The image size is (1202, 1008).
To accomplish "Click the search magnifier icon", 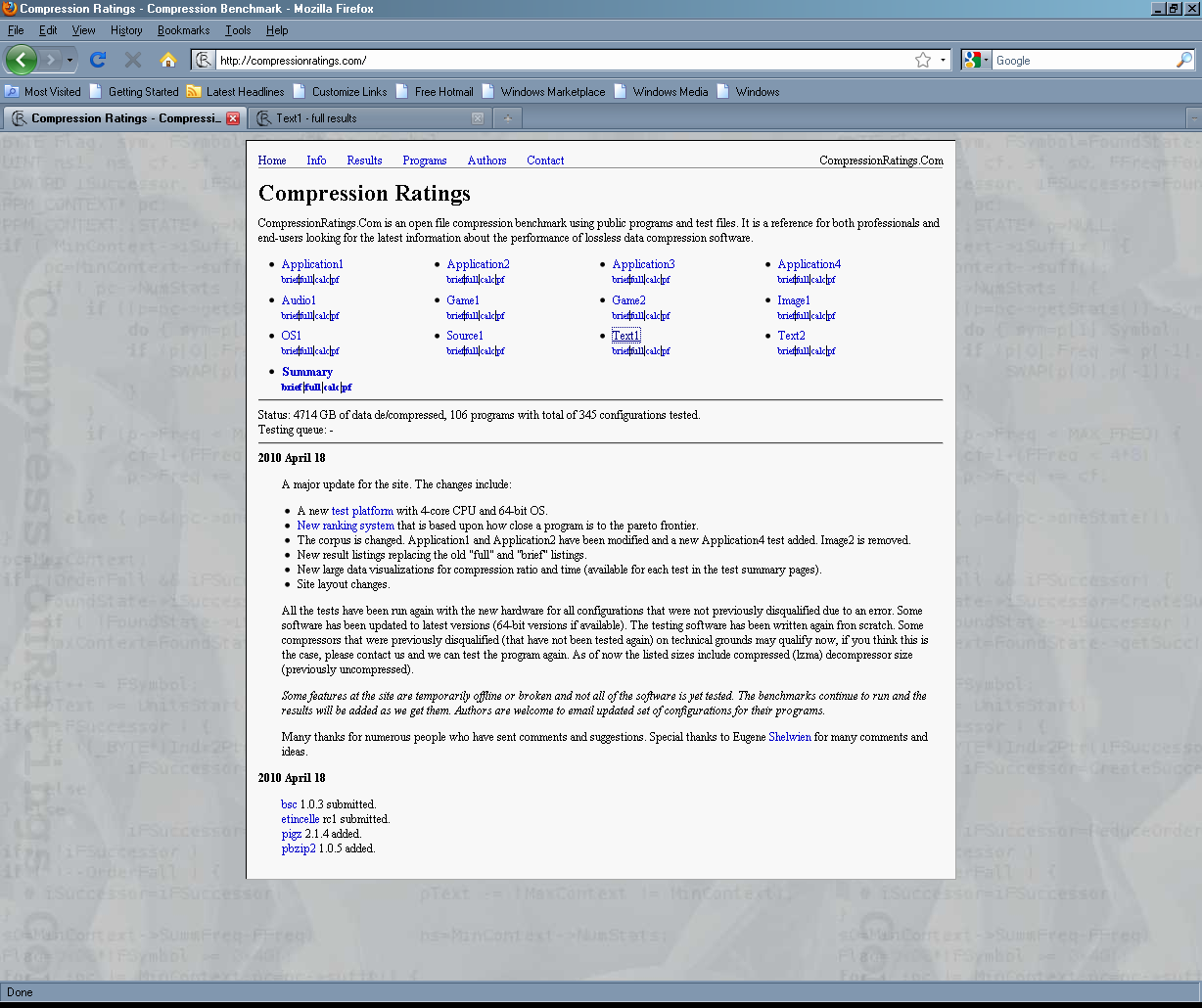I will pyautogui.click(x=1183, y=60).
